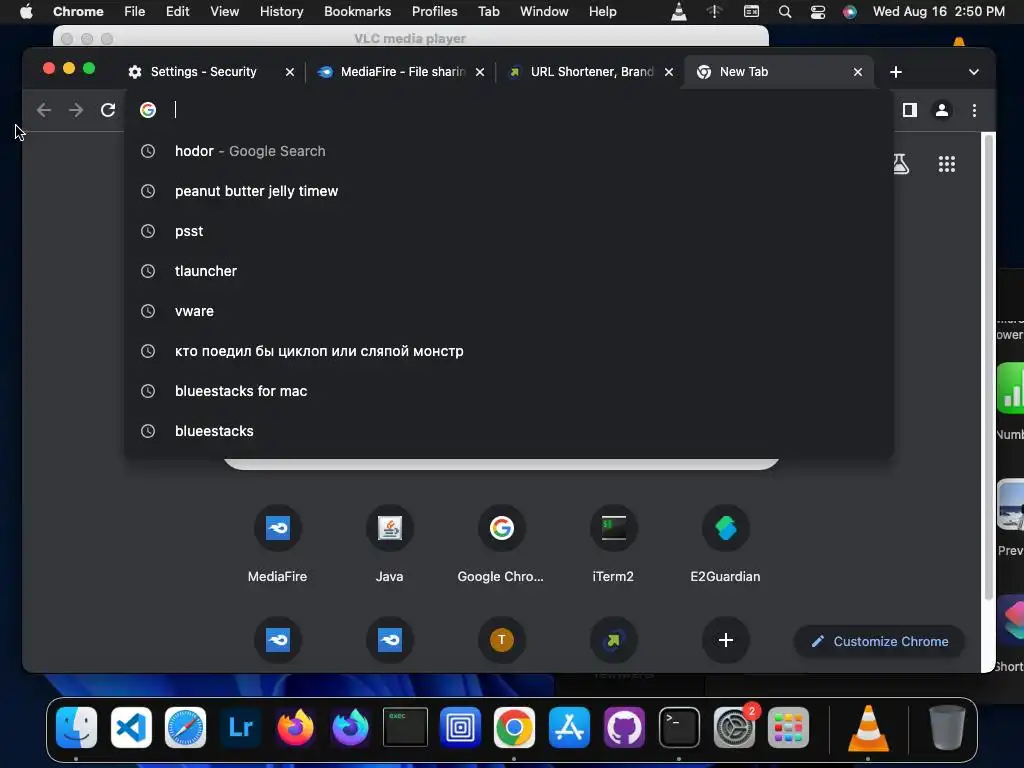1024x768 pixels.
Task: Click Customize Chrome button
Action: pos(879,641)
